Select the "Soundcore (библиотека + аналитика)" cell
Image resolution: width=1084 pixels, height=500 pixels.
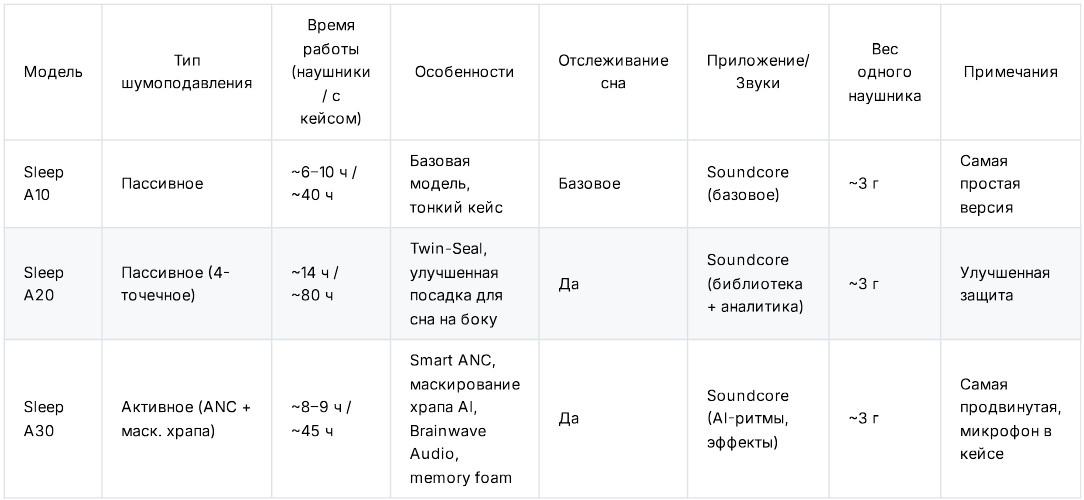[x=755, y=284]
